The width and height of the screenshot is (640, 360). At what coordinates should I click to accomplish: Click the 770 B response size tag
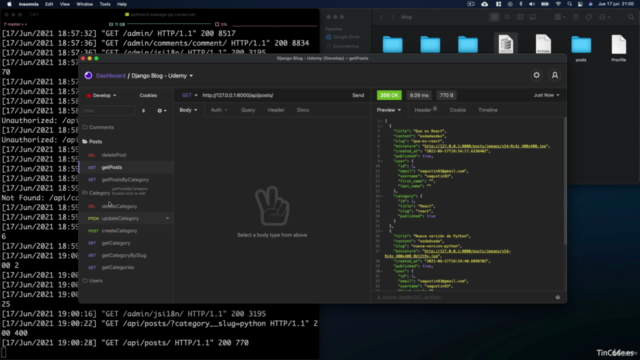tap(447, 95)
